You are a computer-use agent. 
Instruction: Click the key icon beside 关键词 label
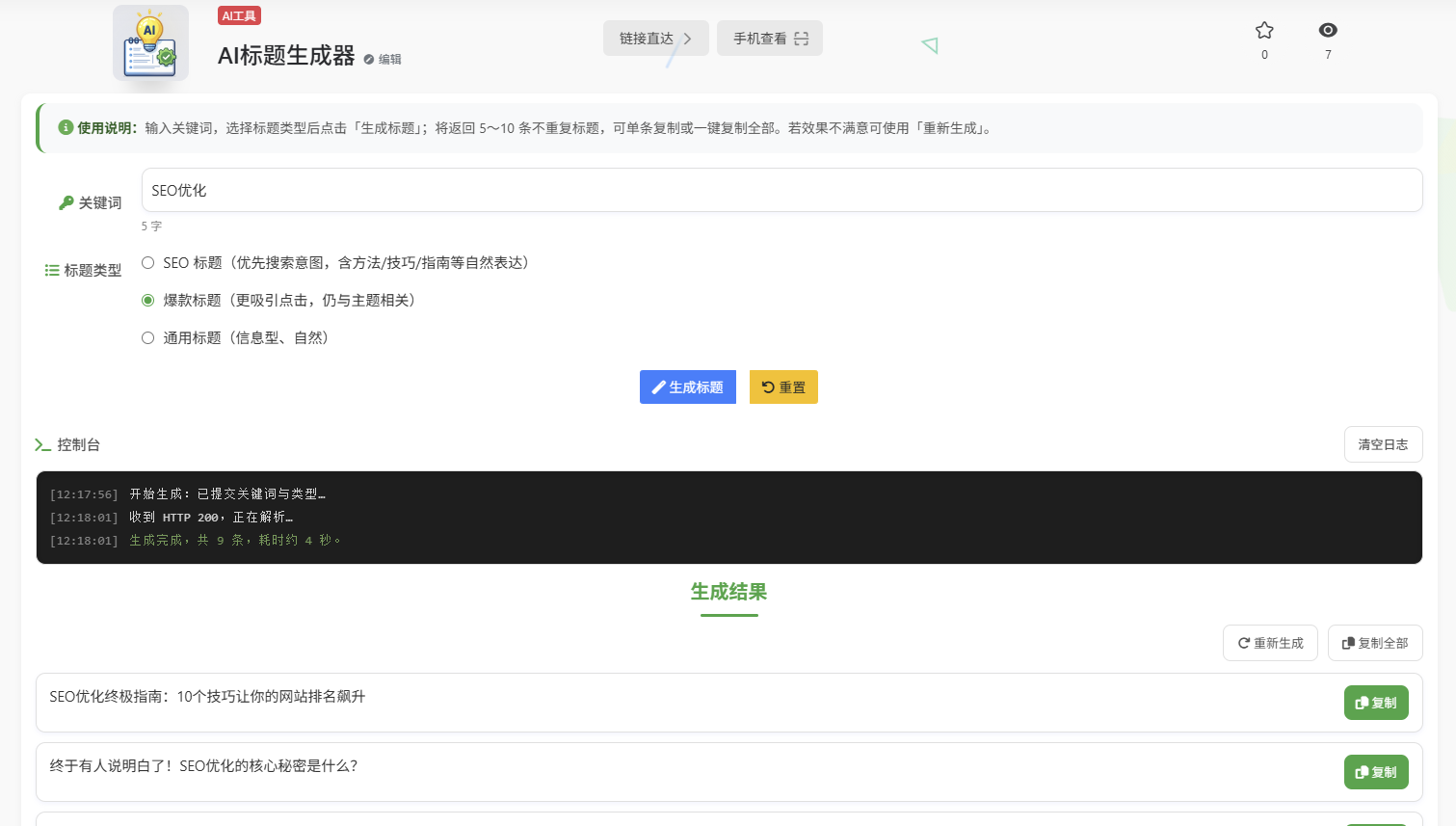[x=65, y=202]
